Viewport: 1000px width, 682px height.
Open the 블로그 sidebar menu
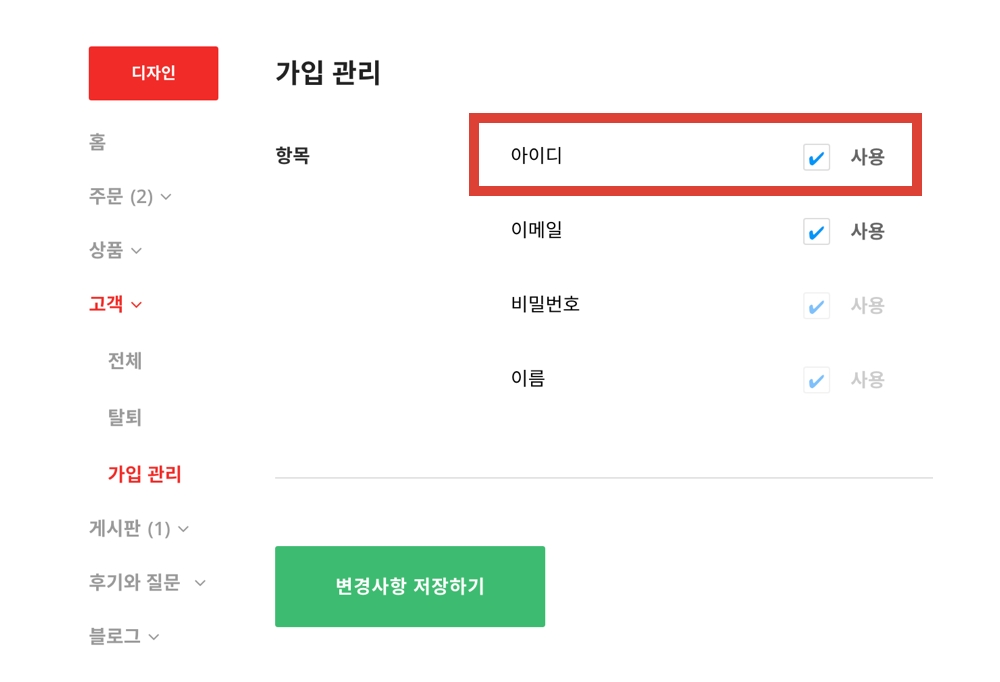115,637
